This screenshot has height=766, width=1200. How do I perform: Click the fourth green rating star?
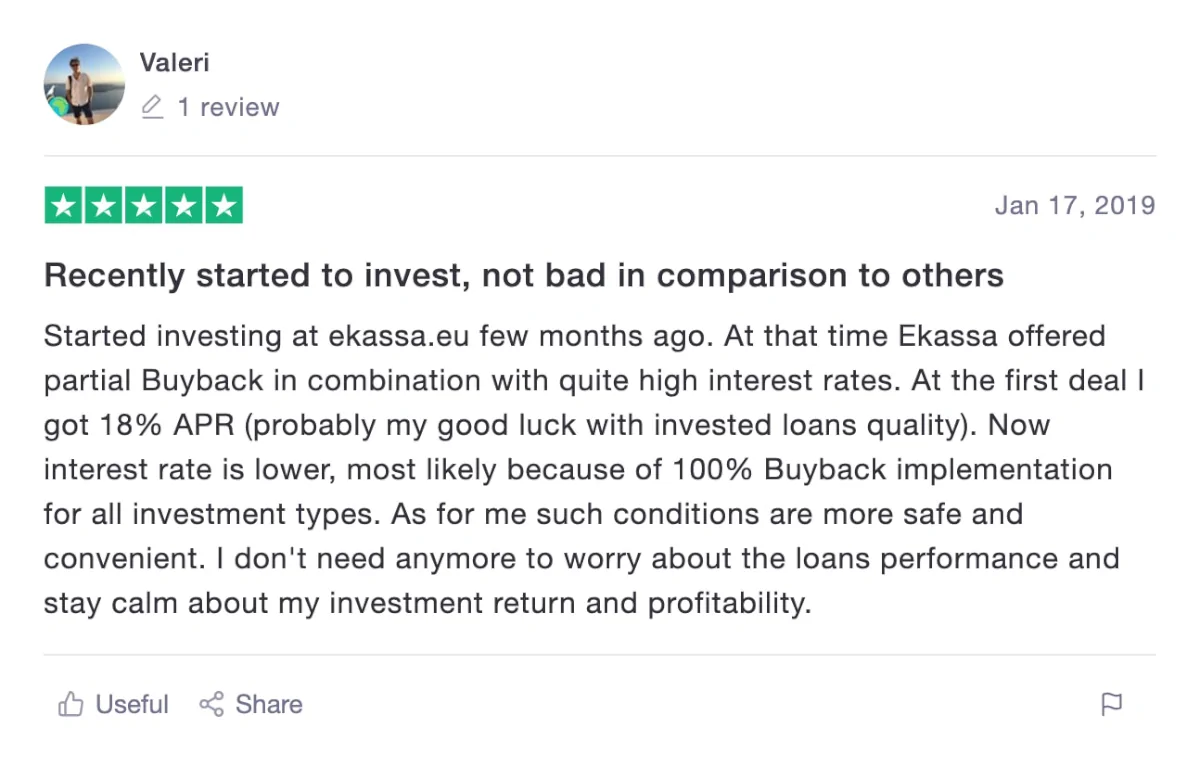tap(184, 206)
